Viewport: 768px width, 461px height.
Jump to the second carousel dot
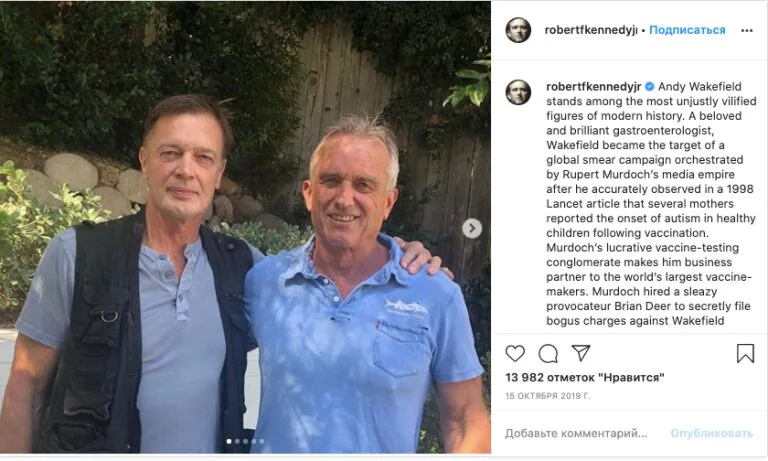pos(238,441)
